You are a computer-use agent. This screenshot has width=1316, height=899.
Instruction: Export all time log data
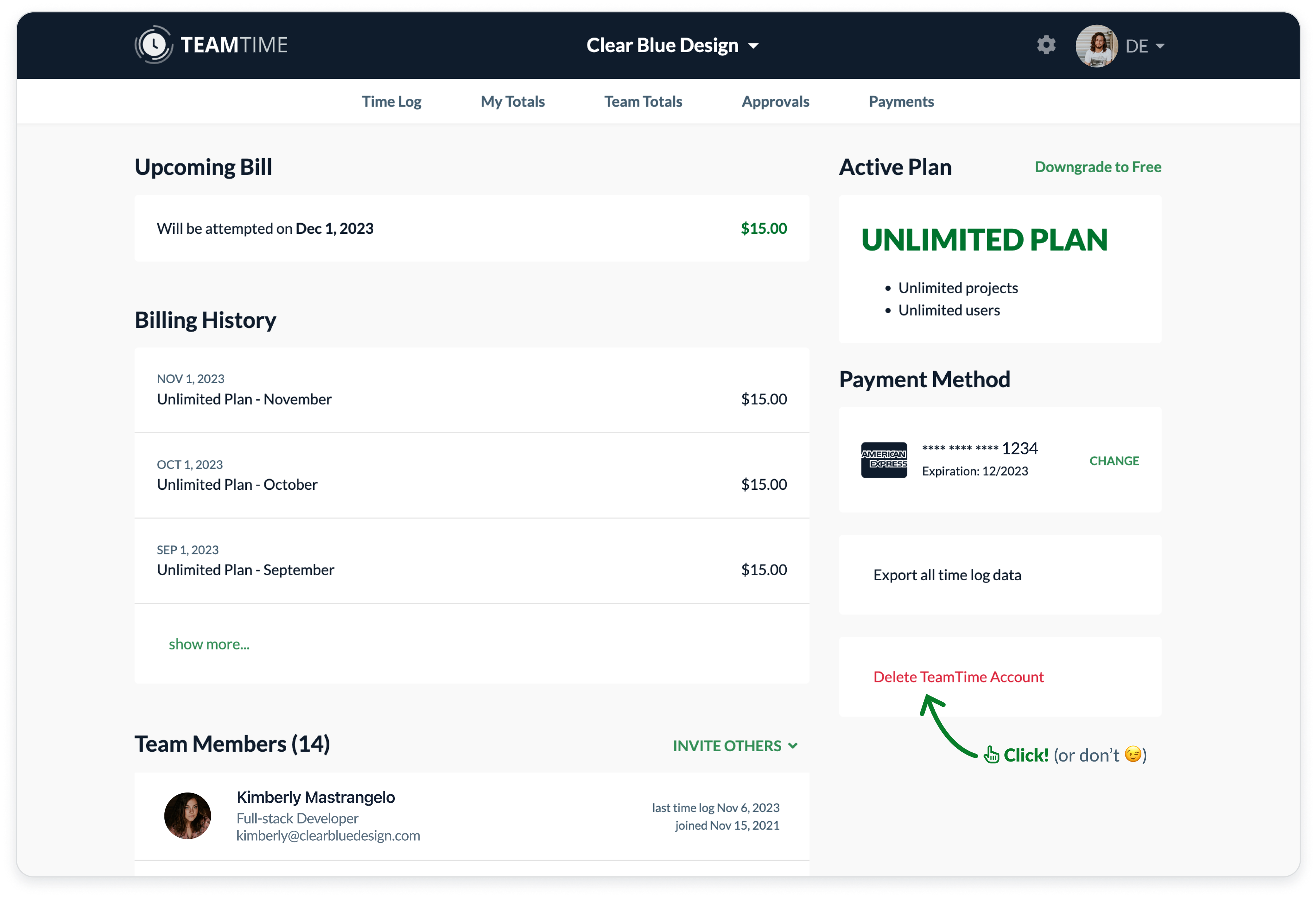[947, 575]
